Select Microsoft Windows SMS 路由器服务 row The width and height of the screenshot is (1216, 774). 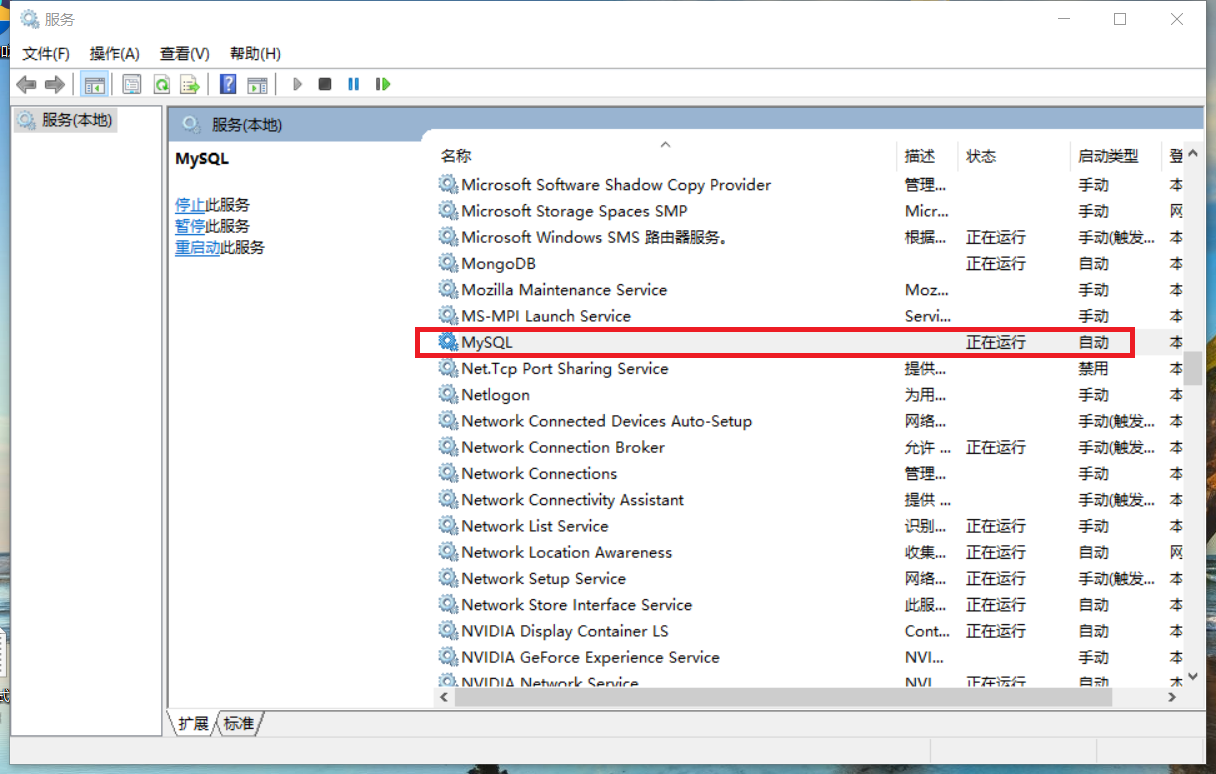tap(808, 237)
